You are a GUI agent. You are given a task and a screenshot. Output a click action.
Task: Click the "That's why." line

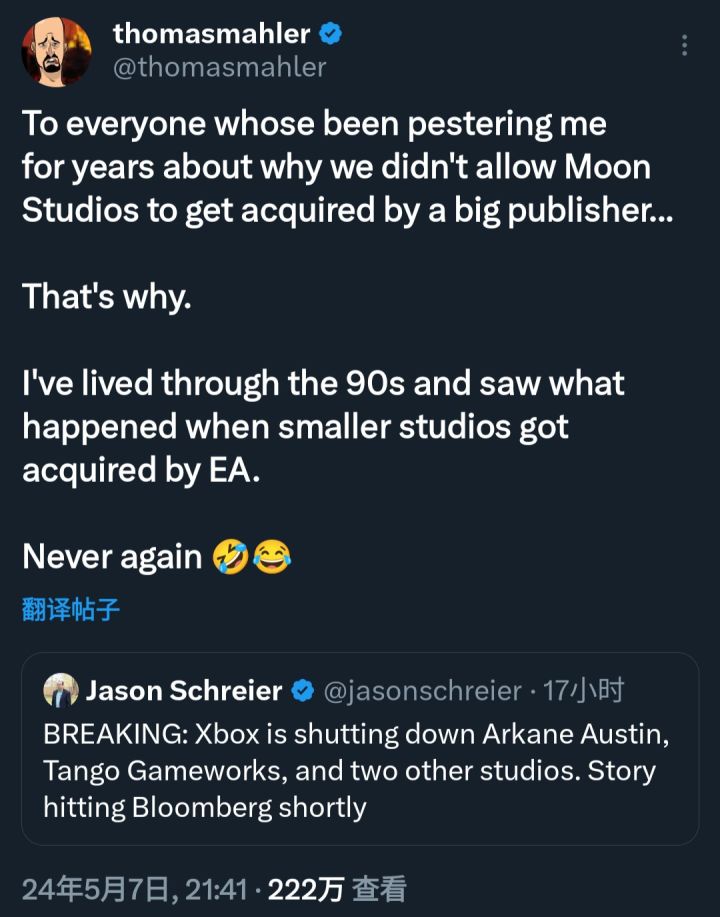[x=106, y=297]
